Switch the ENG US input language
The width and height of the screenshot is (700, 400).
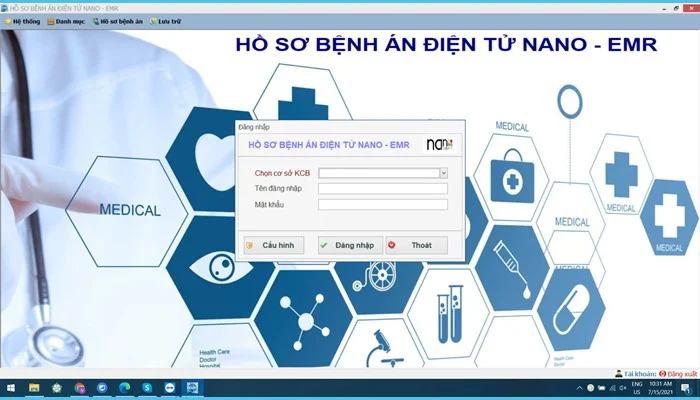tap(637, 388)
